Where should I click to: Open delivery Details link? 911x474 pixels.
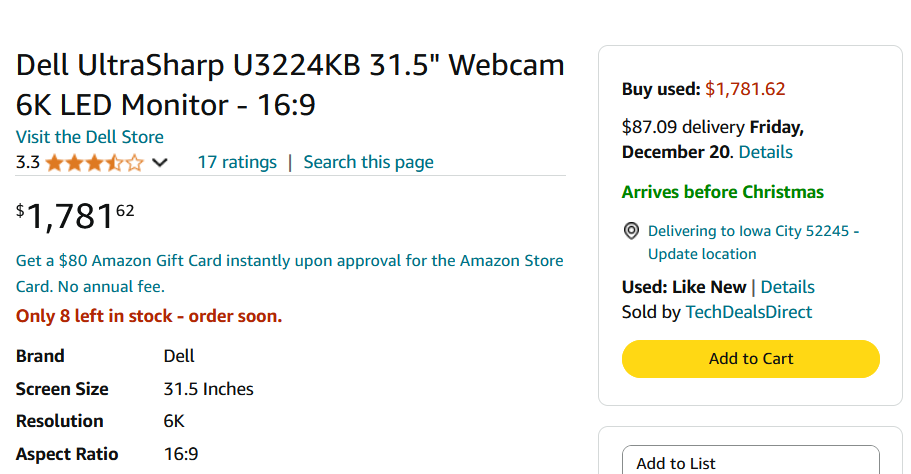(765, 152)
